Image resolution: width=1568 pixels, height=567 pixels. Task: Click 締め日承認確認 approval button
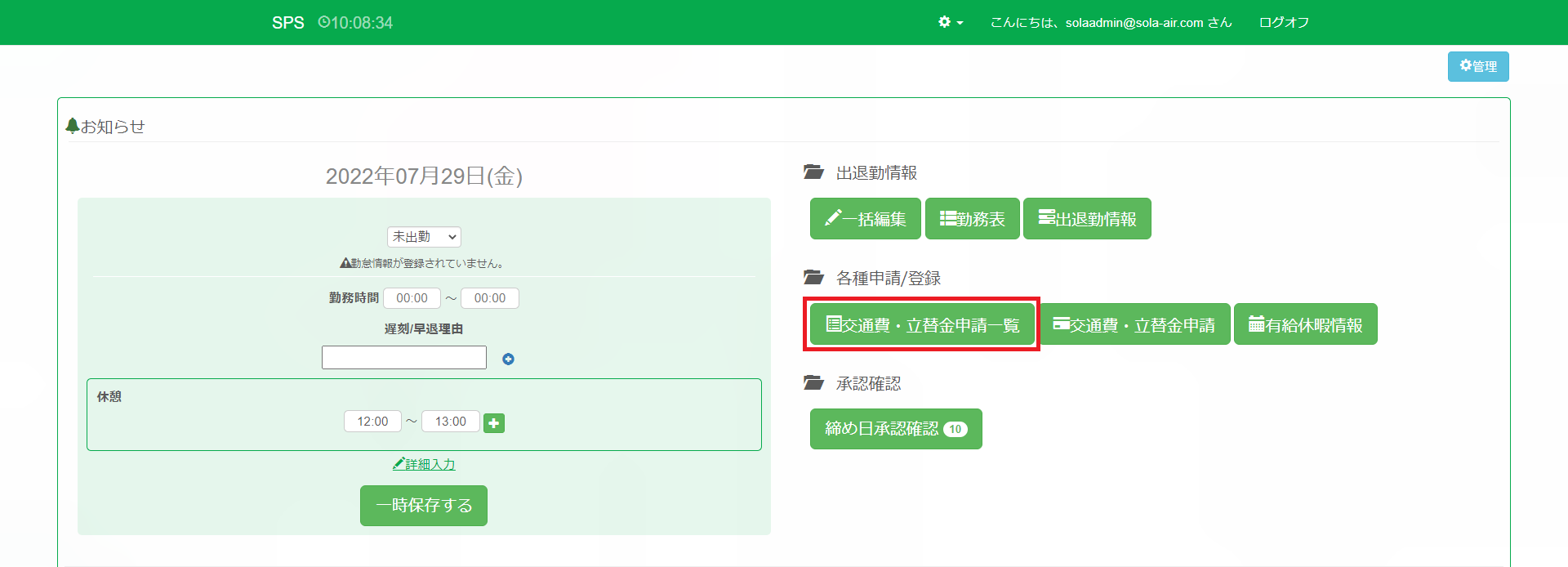click(895, 429)
